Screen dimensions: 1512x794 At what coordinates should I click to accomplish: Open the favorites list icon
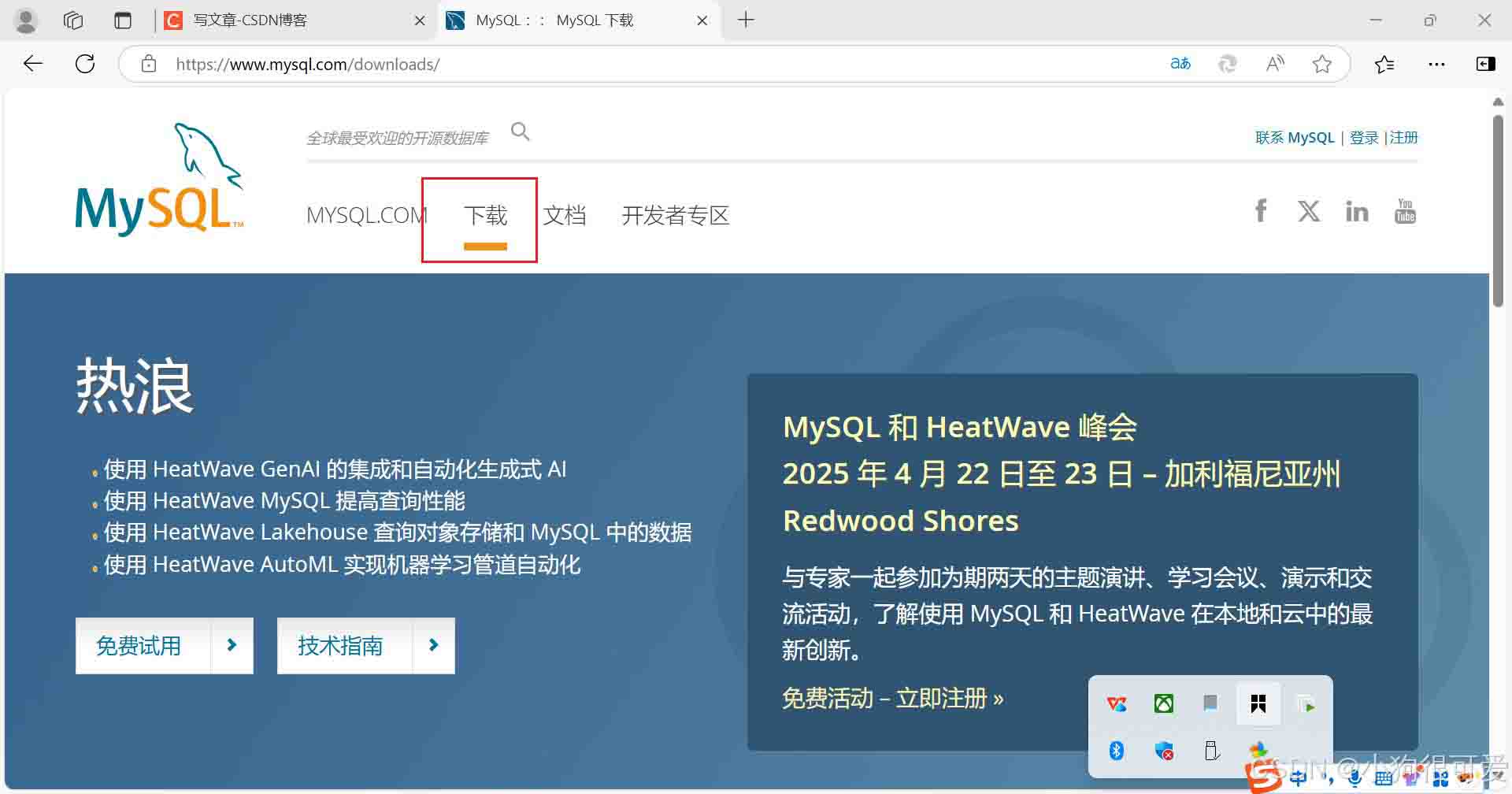(x=1384, y=64)
